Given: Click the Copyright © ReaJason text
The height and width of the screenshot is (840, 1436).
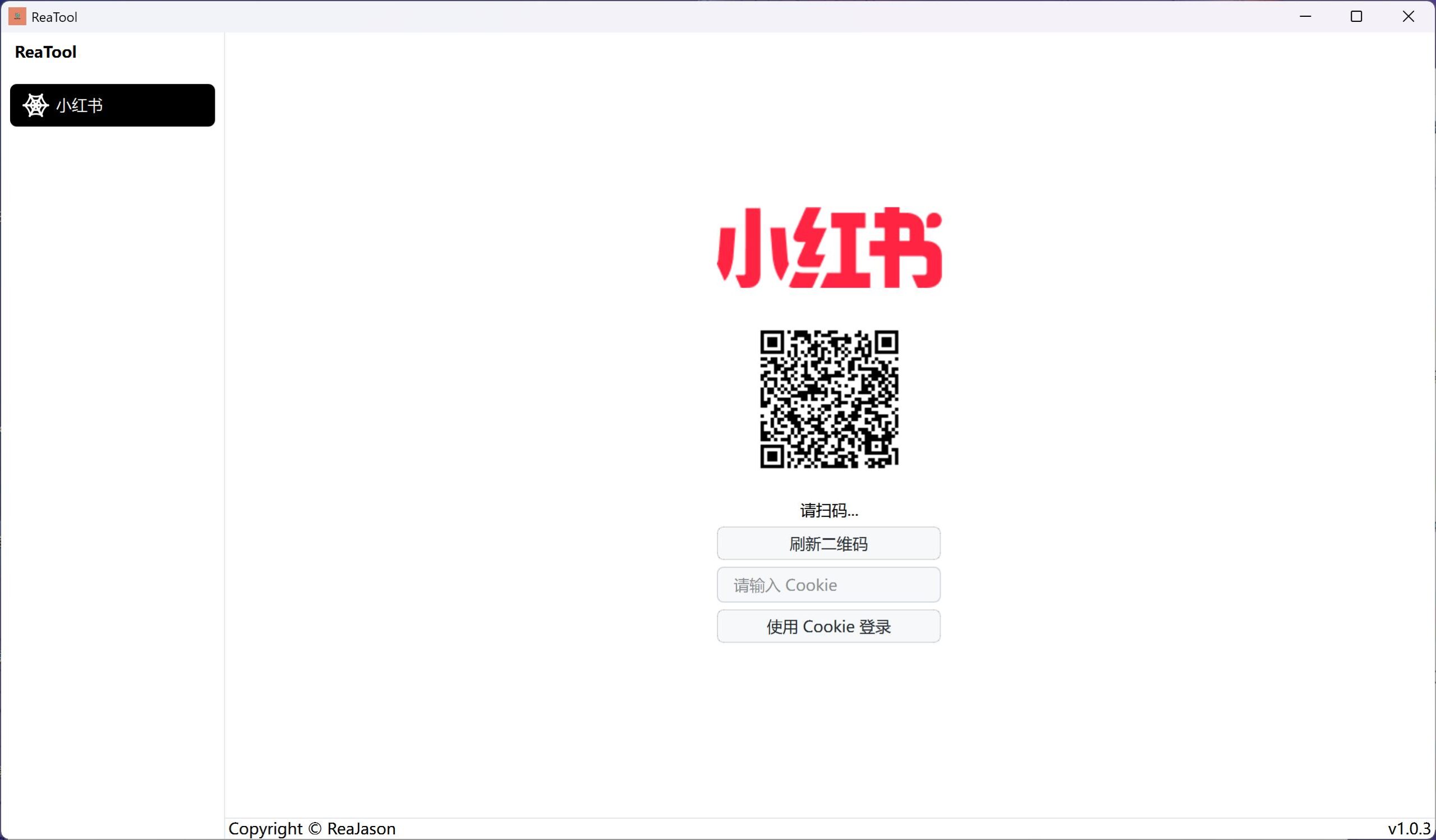Looking at the screenshot, I should point(312,829).
